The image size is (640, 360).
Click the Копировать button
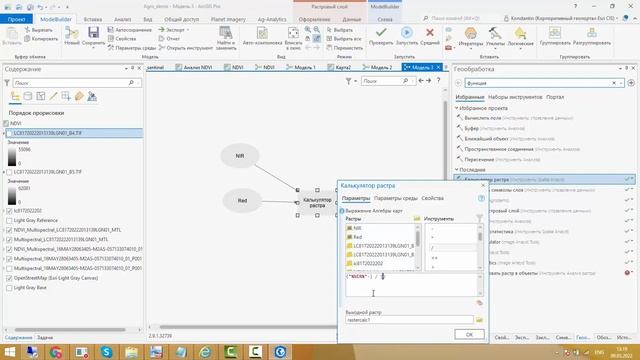(41, 39)
